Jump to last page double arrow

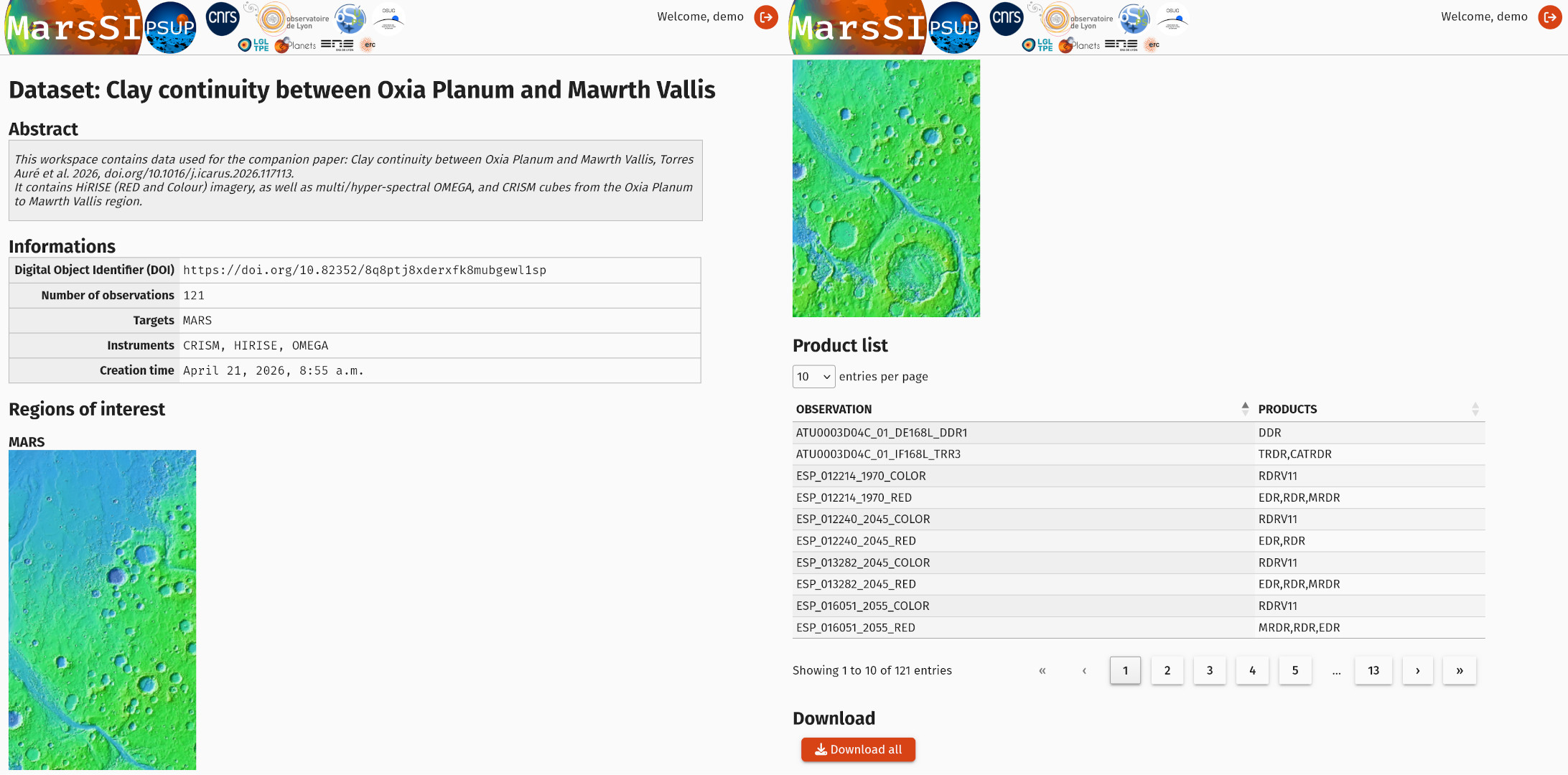click(x=1460, y=670)
